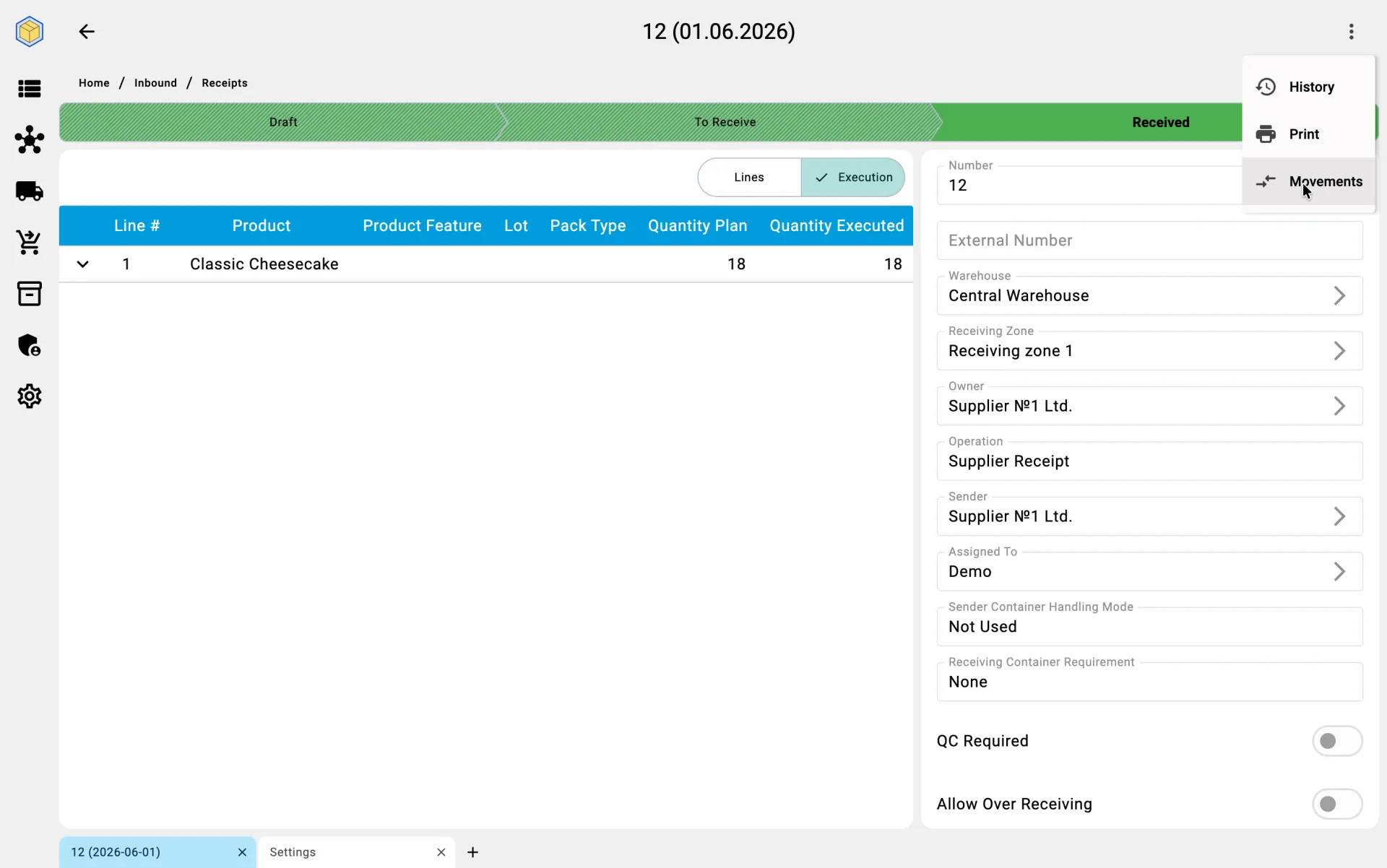The height and width of the screenshot is (868, 1387).
Task: Open the shield lock sidebar icon
Action: click(30, 345)
